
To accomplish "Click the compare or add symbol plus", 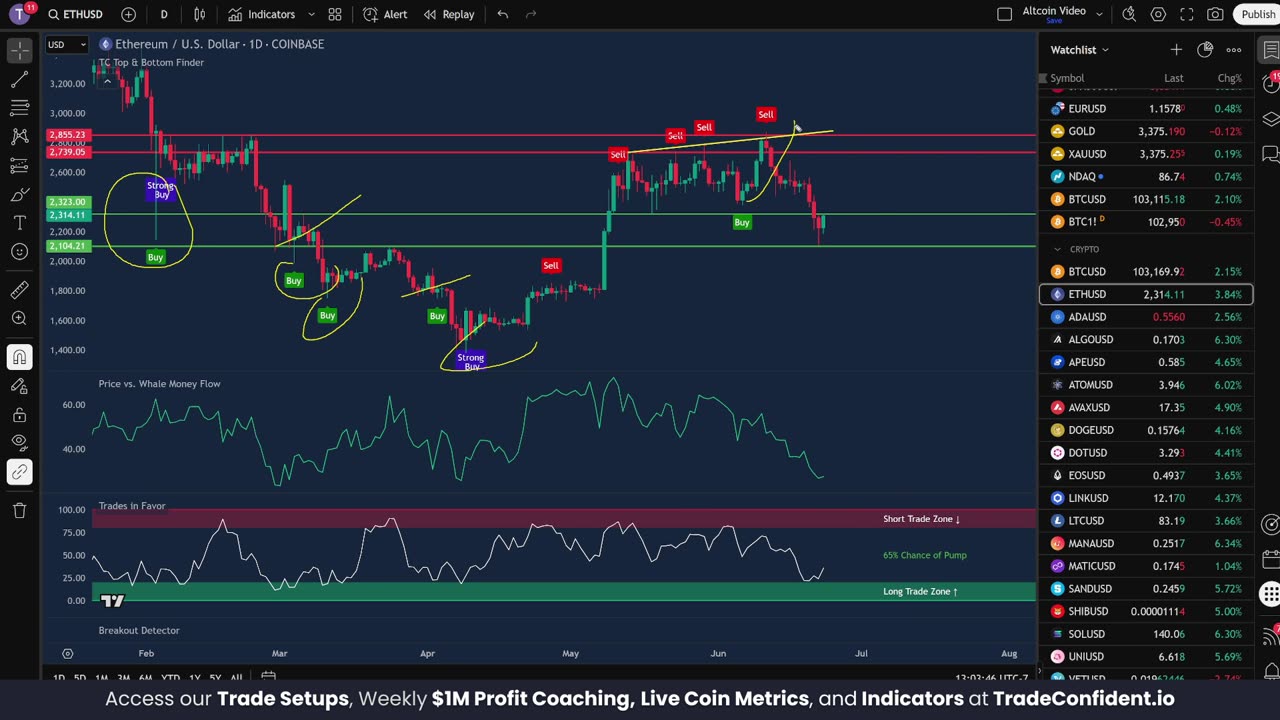I will pos(128,14).
